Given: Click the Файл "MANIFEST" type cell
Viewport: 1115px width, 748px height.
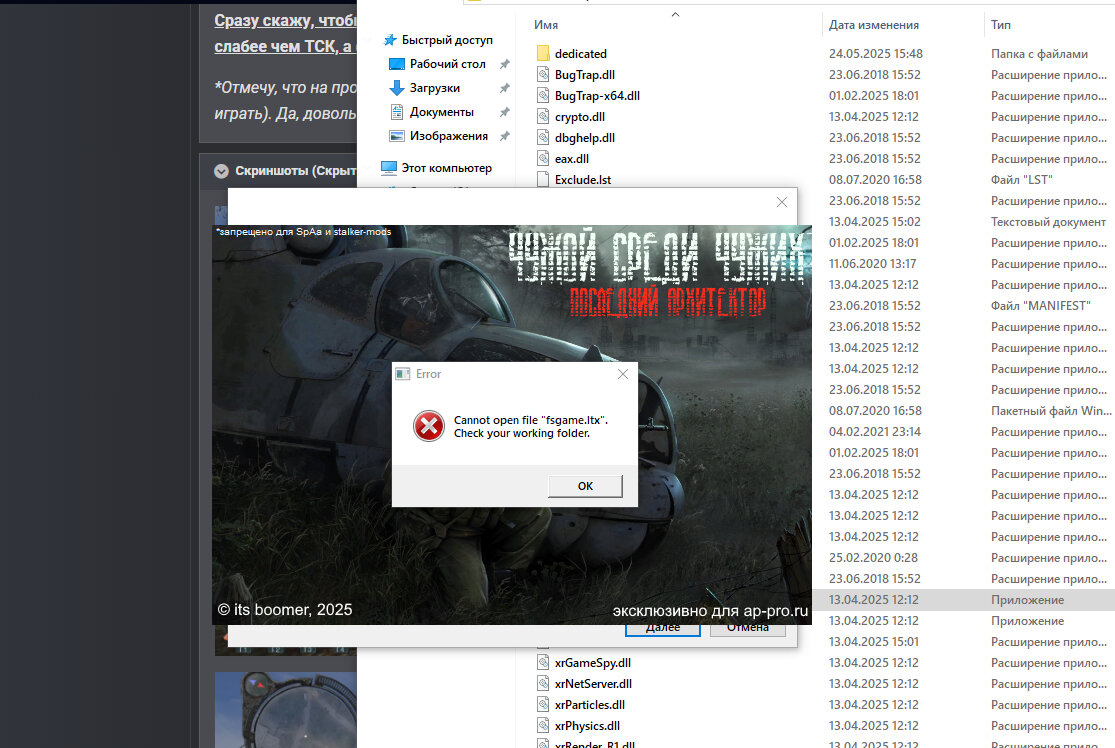Looking at the screenshot, I should 1040,306.
